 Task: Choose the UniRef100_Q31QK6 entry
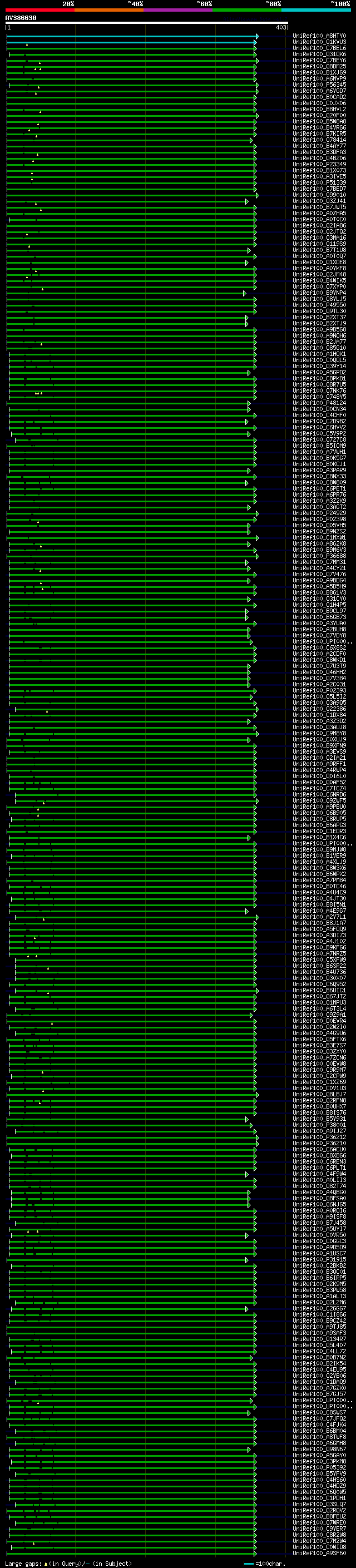(319, 55)
